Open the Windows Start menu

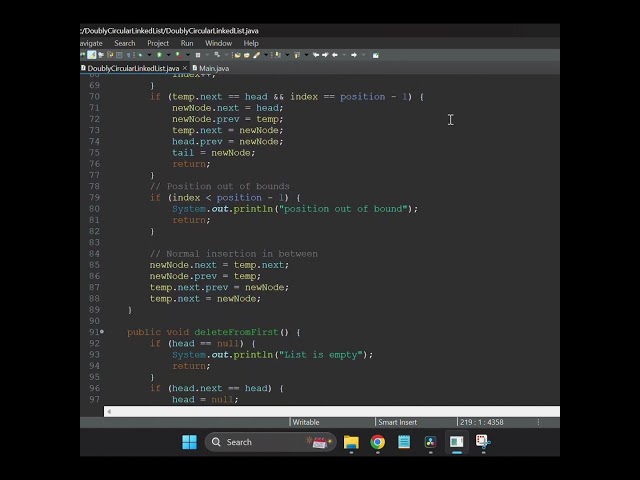189,442
